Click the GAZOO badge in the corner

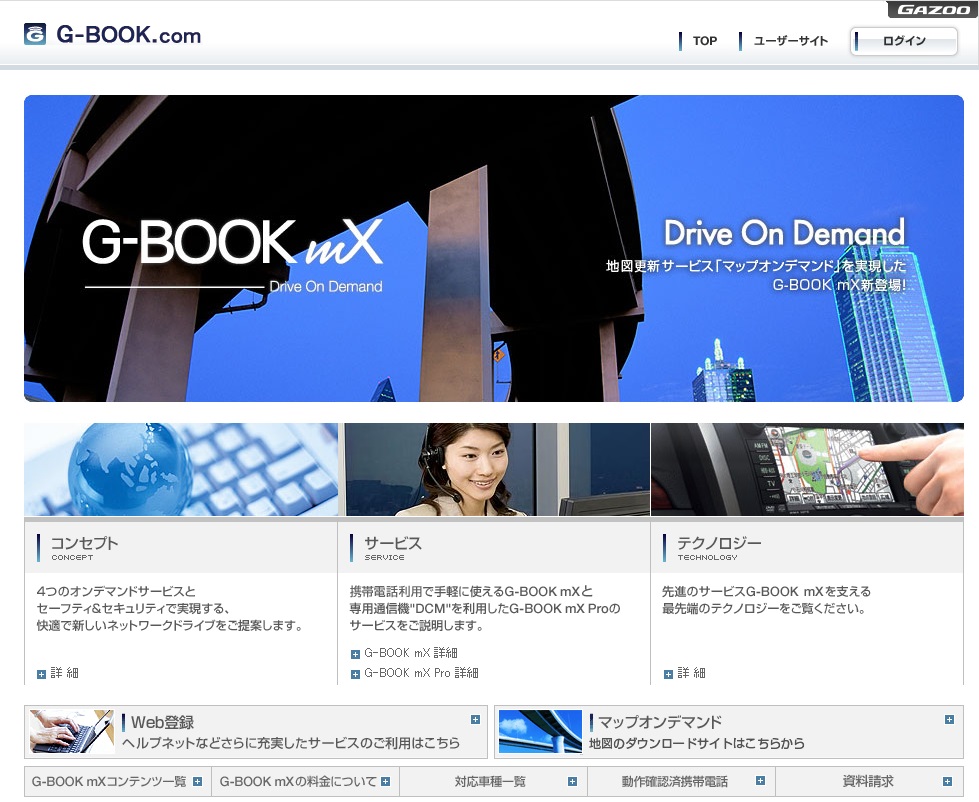[931, 10]
